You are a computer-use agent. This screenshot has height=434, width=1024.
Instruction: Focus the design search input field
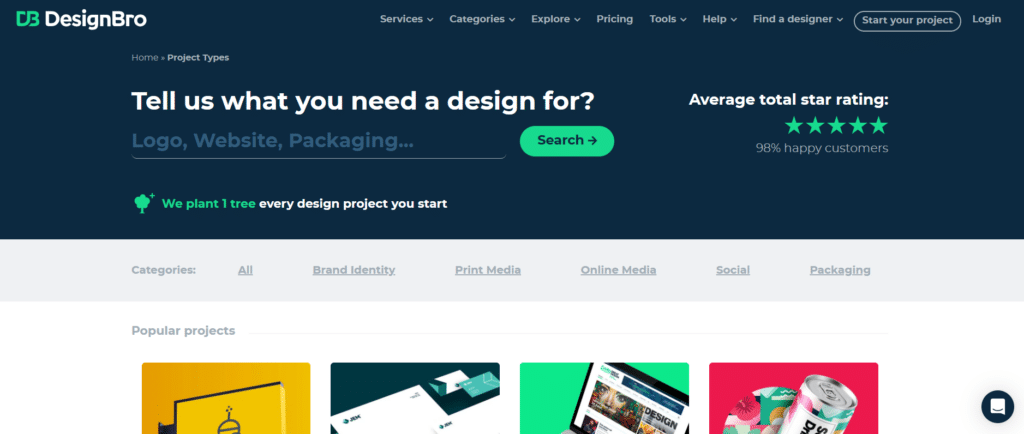[x=319, y=142]
